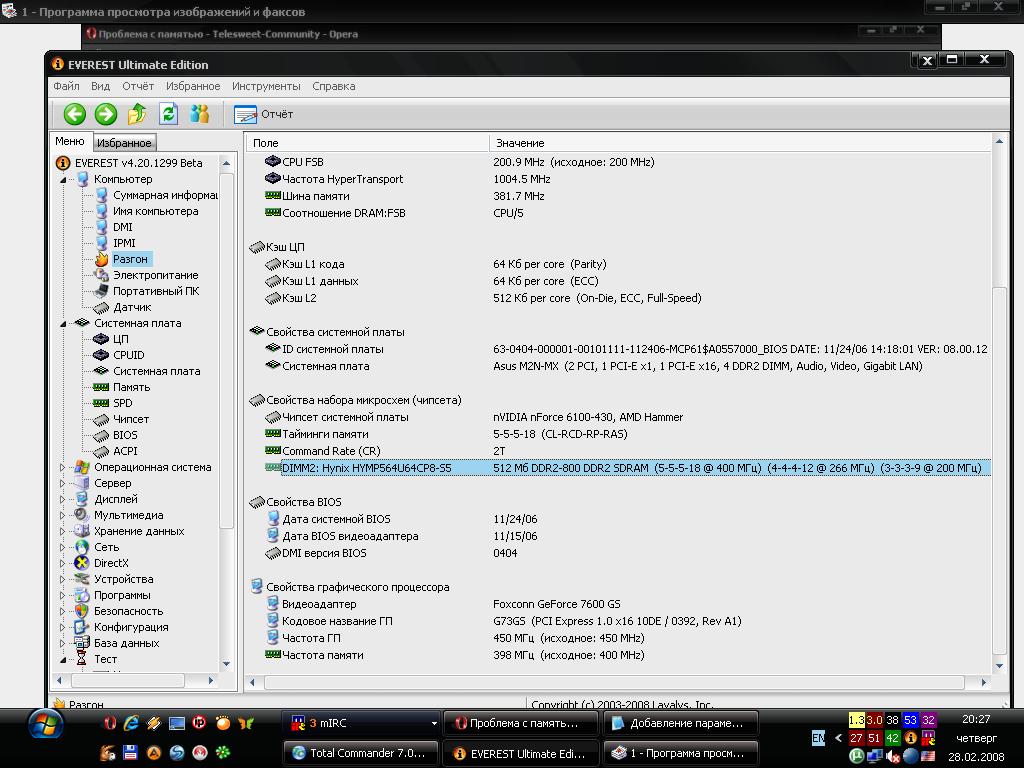Click the DirectX icon in the tree
1024x768 pixels.
pyautogui.click(x=82, y=563)
